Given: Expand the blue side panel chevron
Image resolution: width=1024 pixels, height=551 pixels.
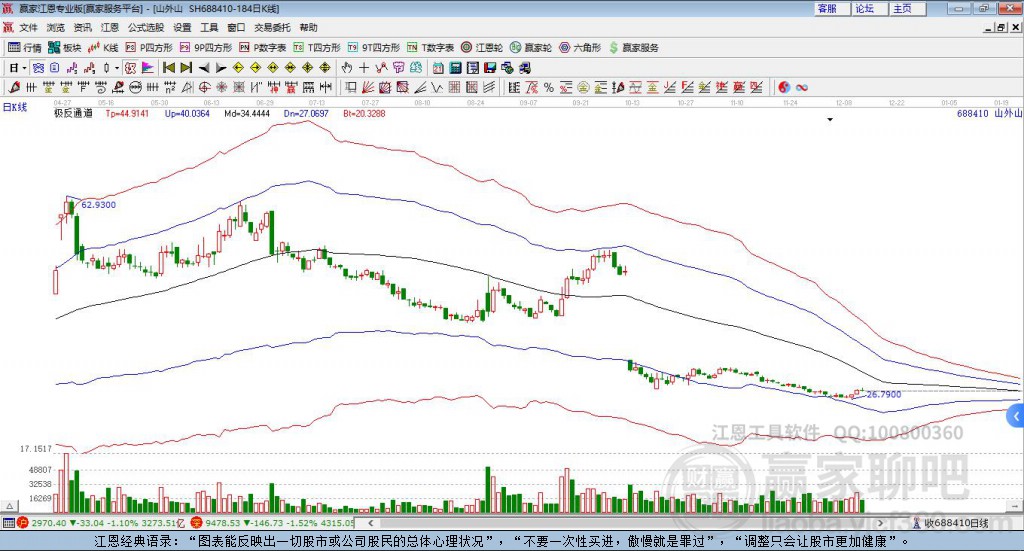Looking at the screenshot, I should pos(1016,416).
